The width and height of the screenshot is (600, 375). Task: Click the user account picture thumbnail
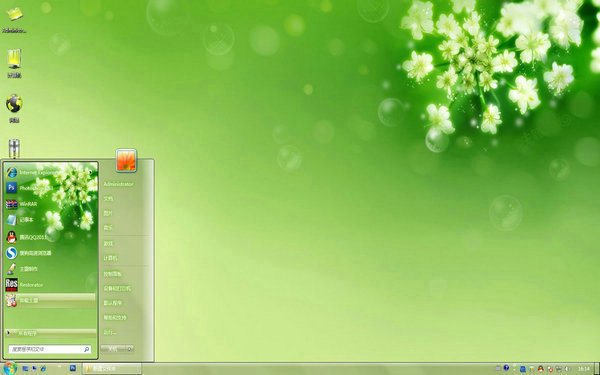tap(126, 160)
